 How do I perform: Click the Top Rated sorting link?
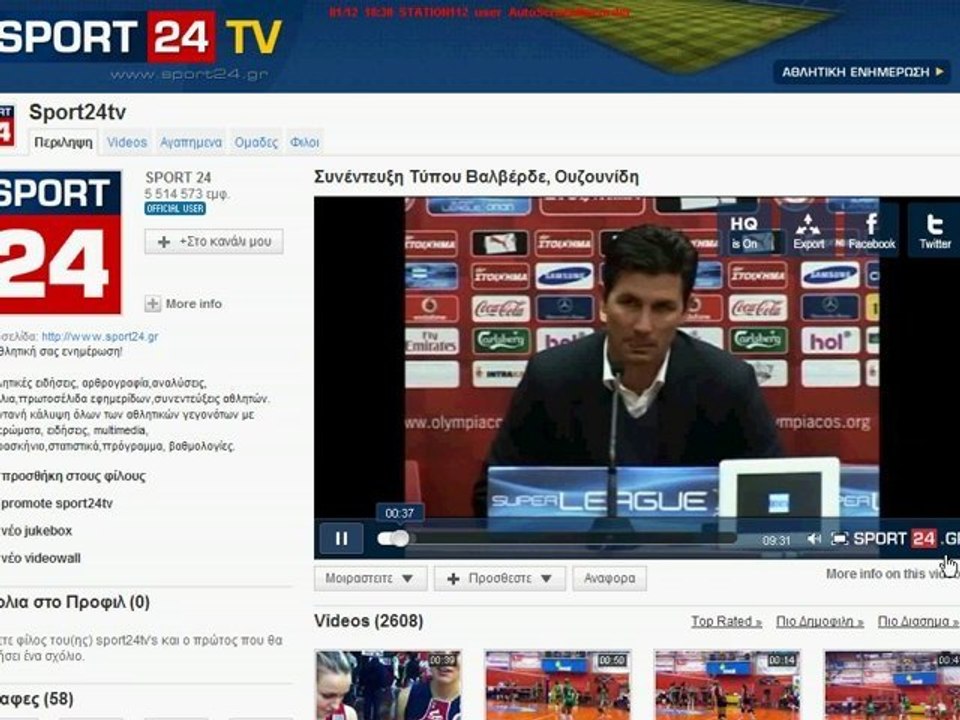point(726,621)
